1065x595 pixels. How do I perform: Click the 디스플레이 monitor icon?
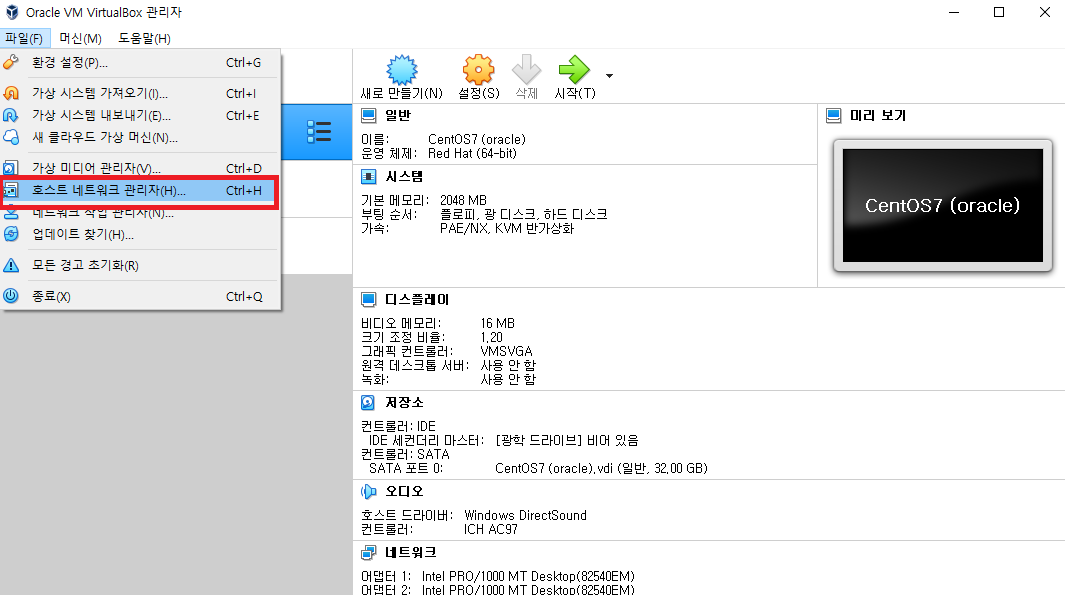click(x=368, y=300)
